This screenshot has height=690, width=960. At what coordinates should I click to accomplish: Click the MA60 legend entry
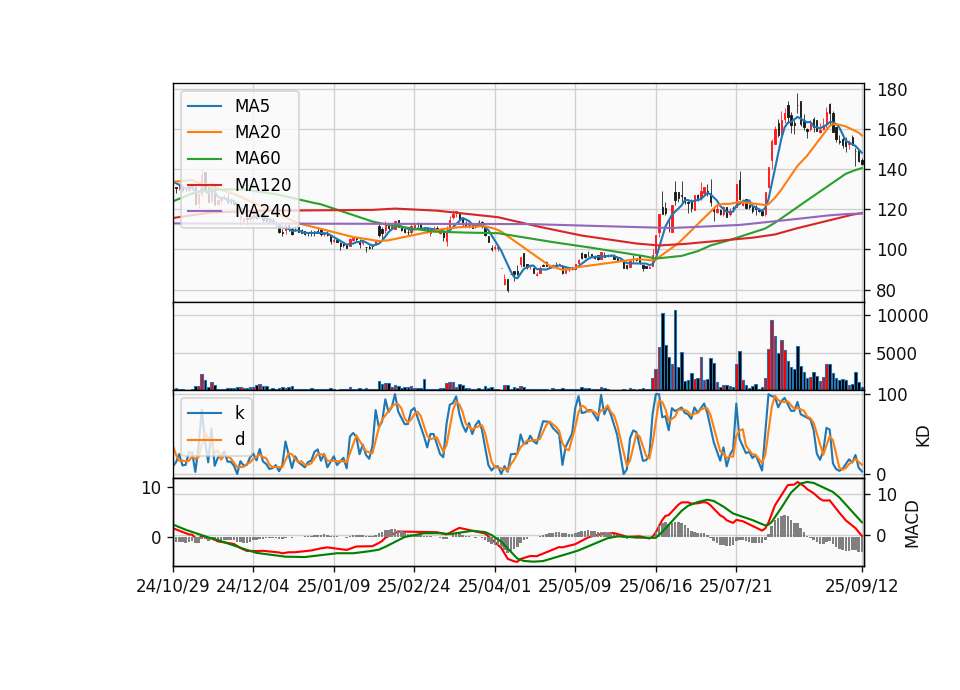coord(233,158)
